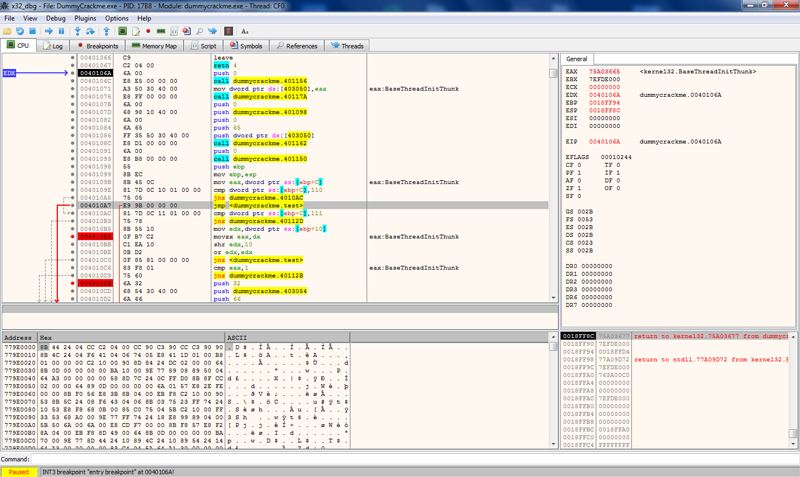
Task: Click the font settings 'A' icon
Action: [244, 31]
